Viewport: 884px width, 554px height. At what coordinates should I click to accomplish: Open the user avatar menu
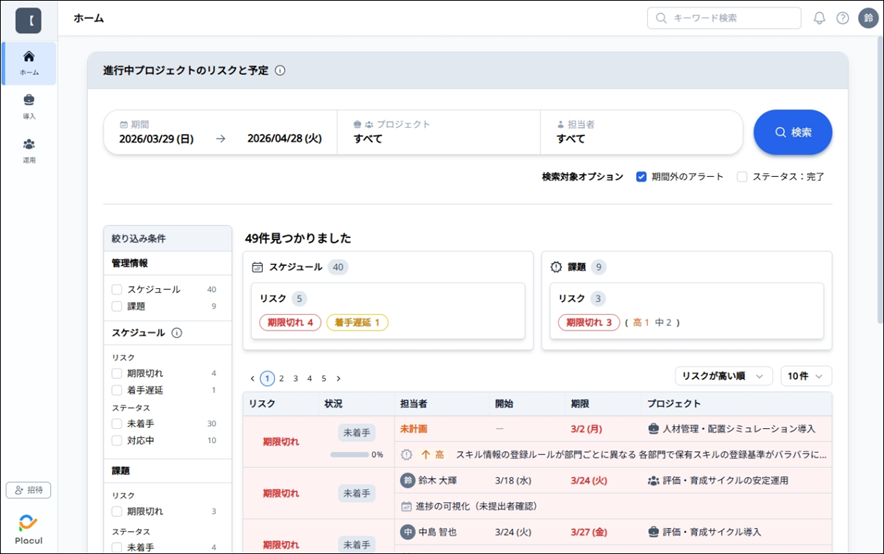click(x=867, y=18)
